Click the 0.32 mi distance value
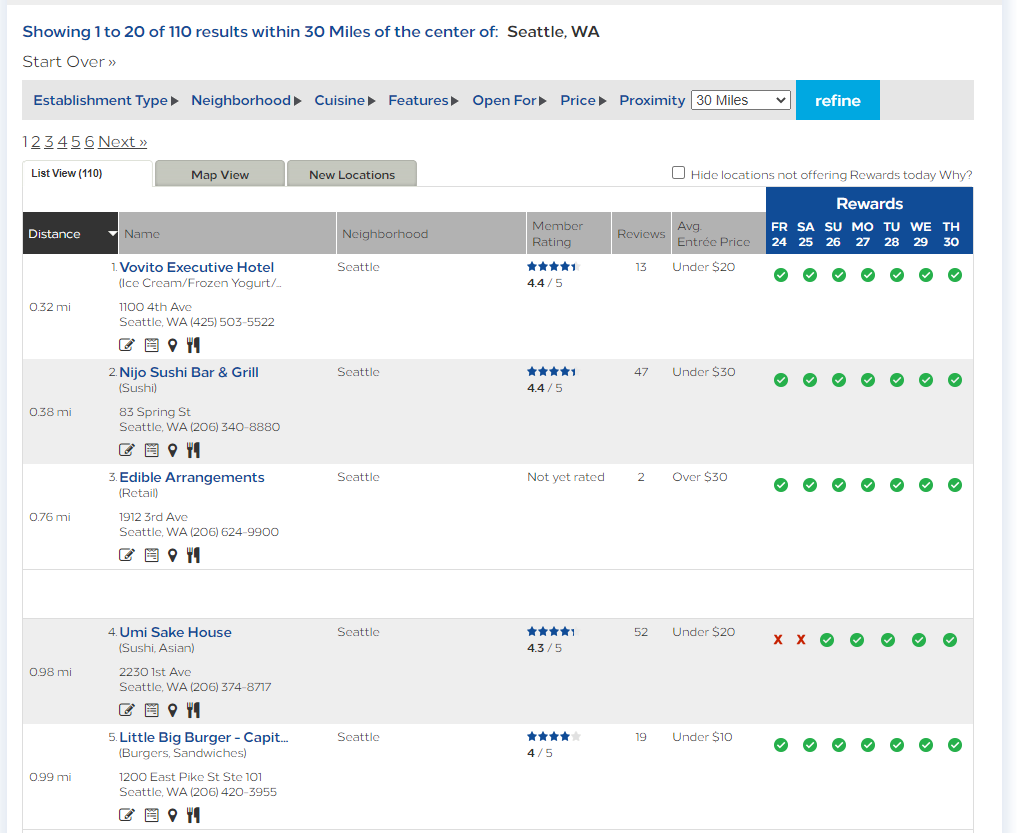This screenshot has width=1017, height=833. pos(50,307)
